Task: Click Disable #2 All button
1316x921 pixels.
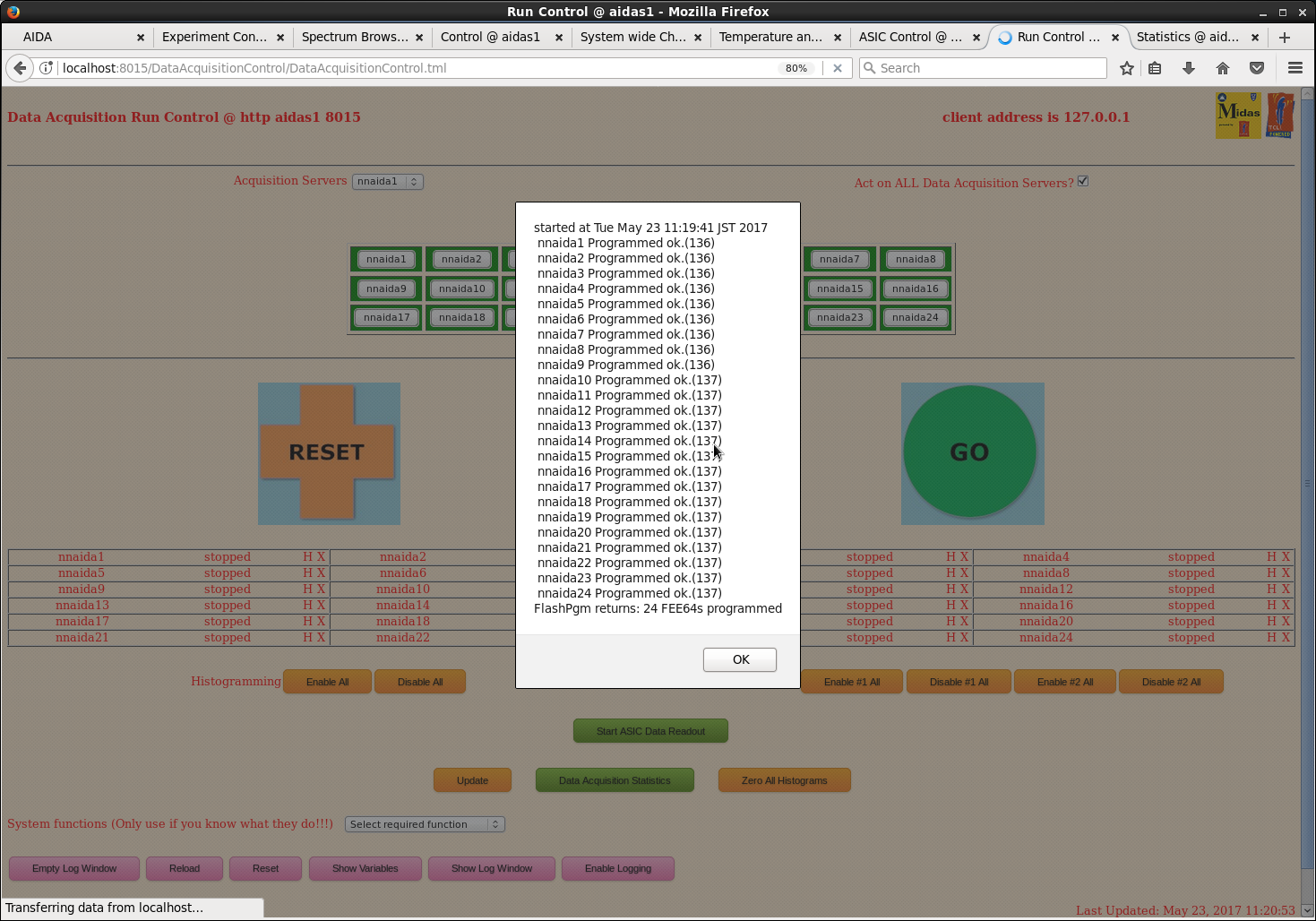Action: (x=1171, y=682)
